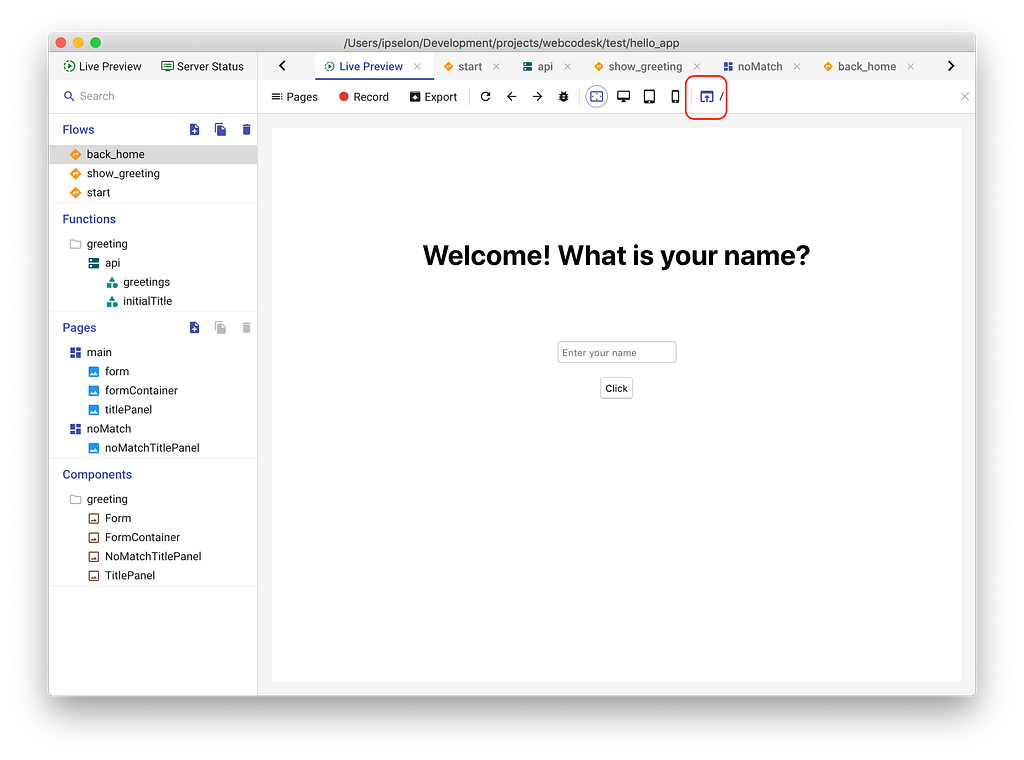
Task: Add a new flow
Action: [195, 129]
